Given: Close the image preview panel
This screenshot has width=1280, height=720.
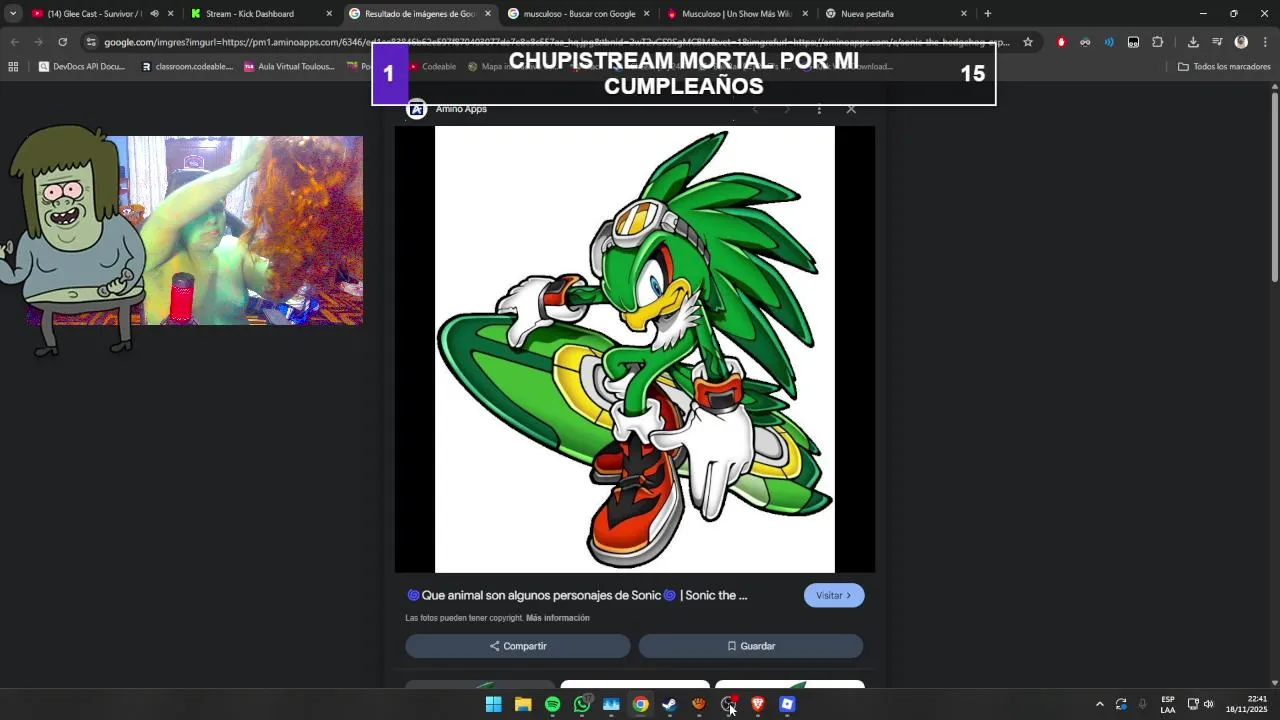Looking at the screenshot, I should click(851, 109).
